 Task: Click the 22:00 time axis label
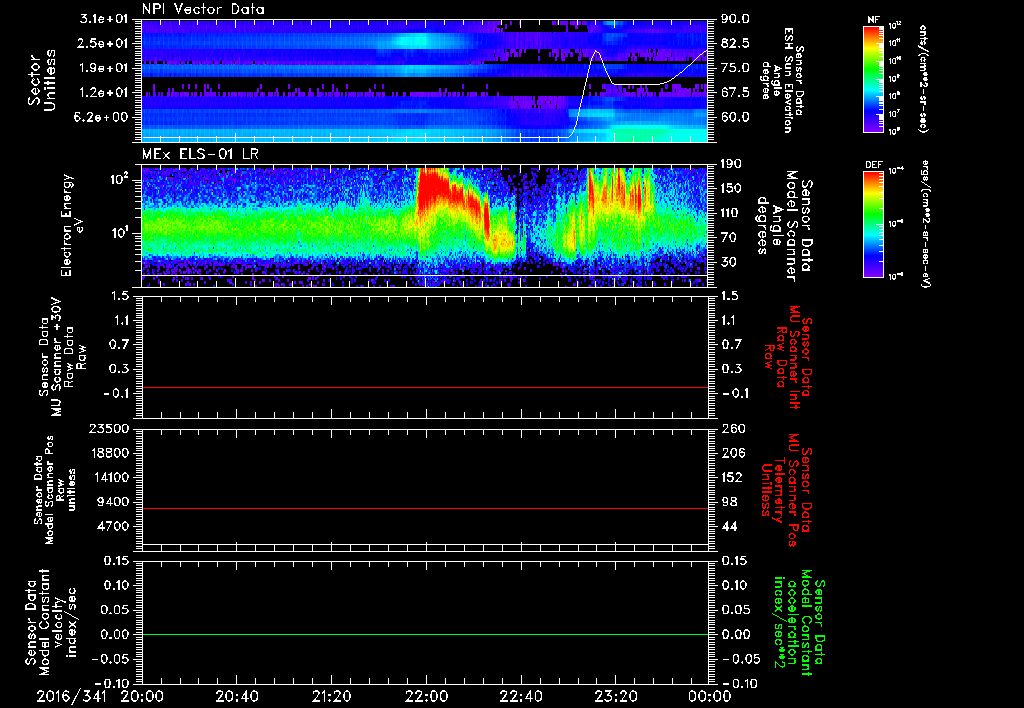426,695
